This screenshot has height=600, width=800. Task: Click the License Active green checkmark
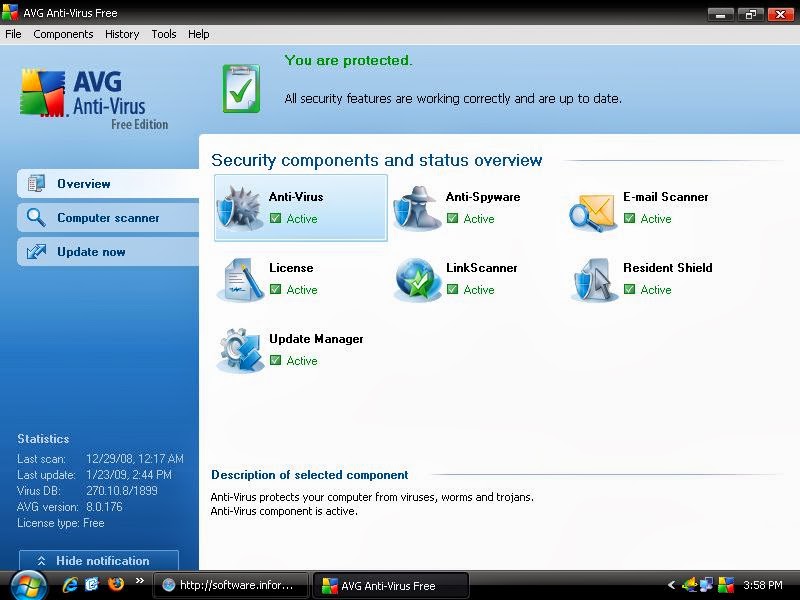tap(276, 289)
